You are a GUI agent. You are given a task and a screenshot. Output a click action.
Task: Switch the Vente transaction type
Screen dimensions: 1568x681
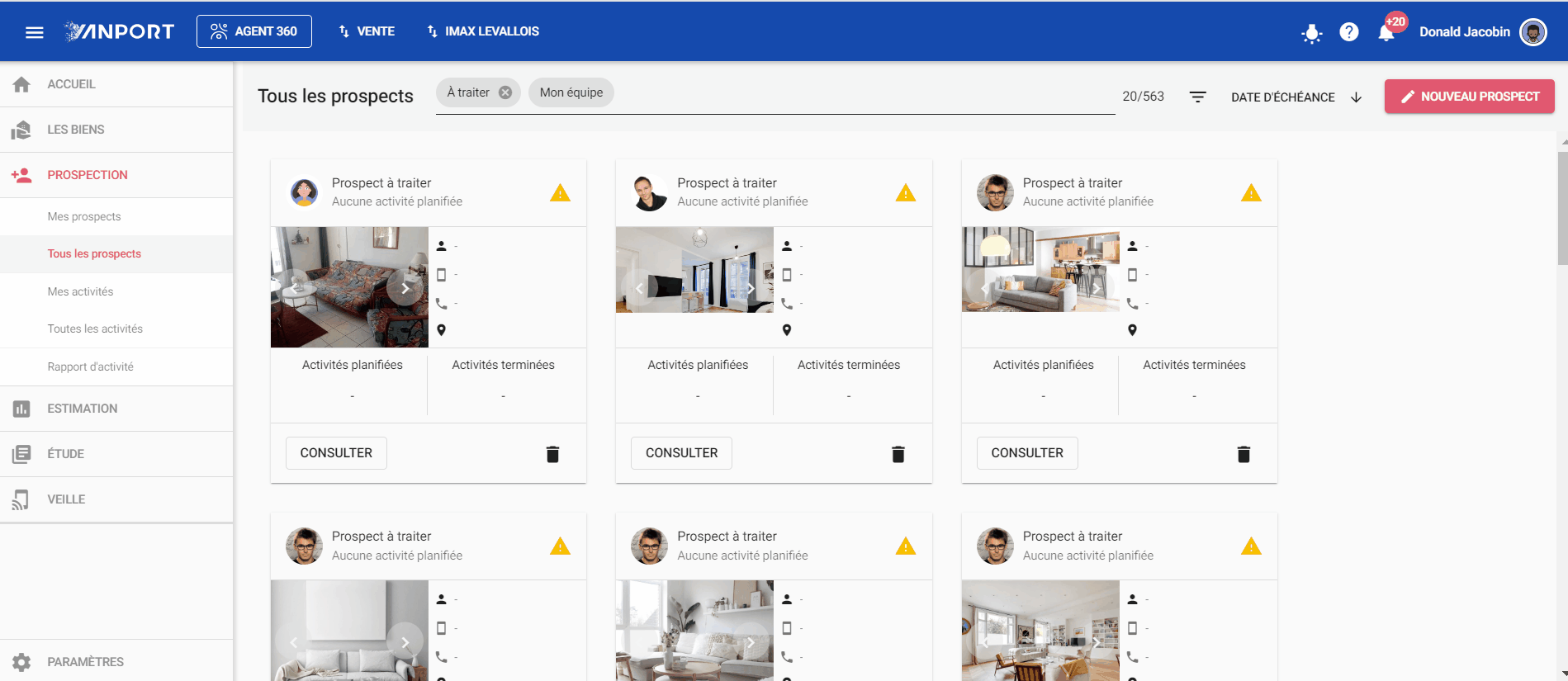coord(367,31)
